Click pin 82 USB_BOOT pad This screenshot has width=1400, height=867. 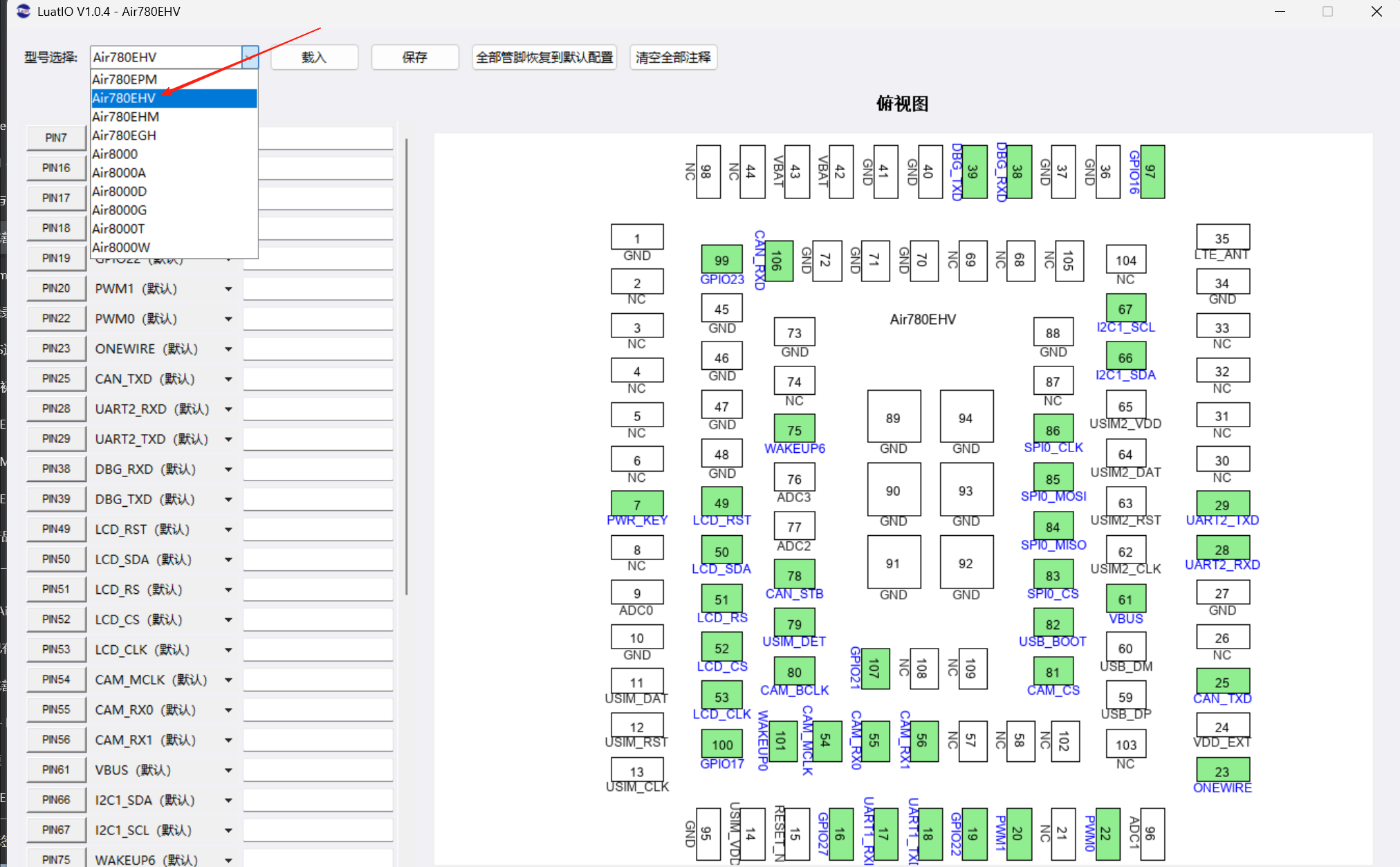click(1053, 623)
